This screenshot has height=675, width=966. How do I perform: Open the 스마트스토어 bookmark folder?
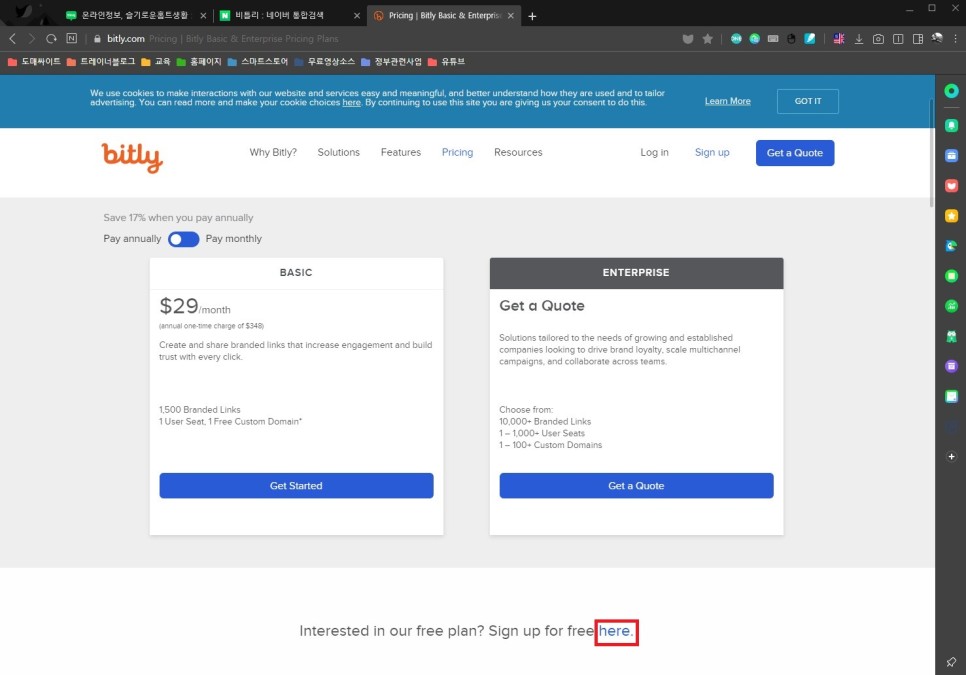258,62
